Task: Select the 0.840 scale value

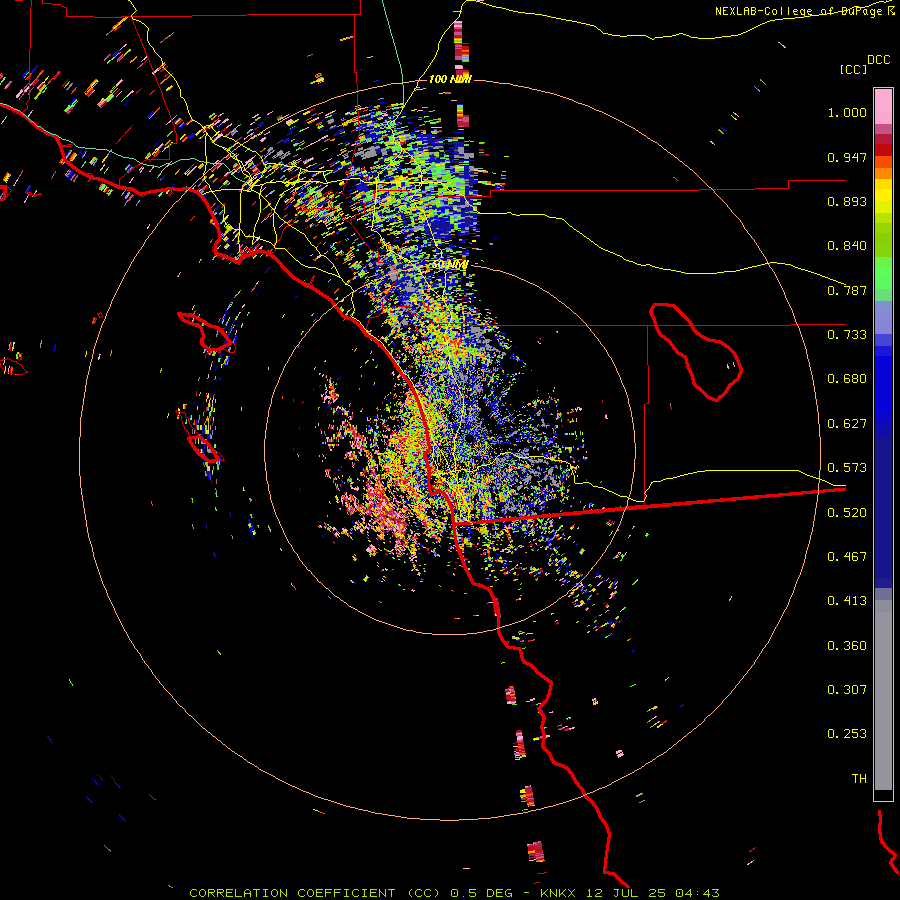Action: click(x=847, y=246)
